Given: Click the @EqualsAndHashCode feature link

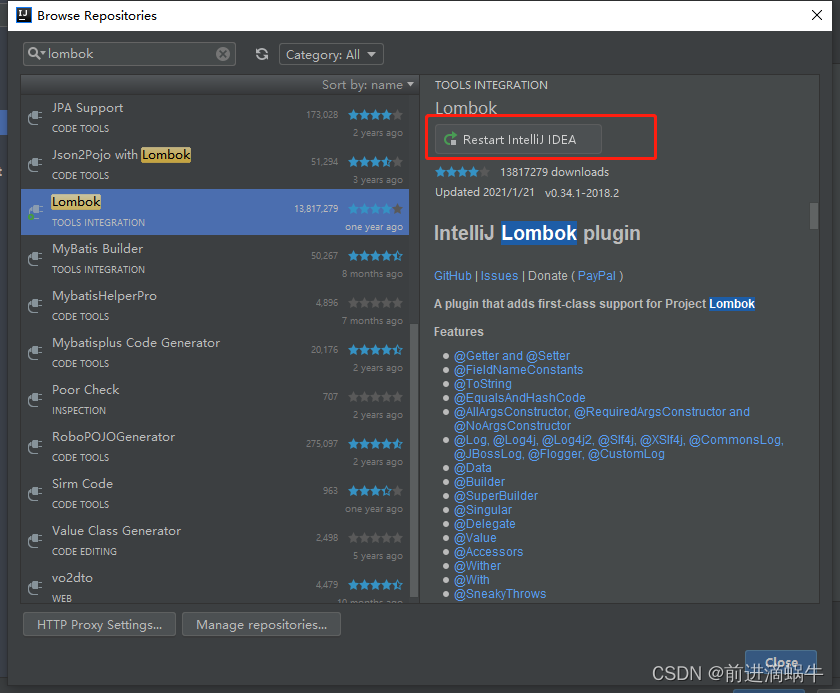Looking at the screenshot, I should 520,397.
